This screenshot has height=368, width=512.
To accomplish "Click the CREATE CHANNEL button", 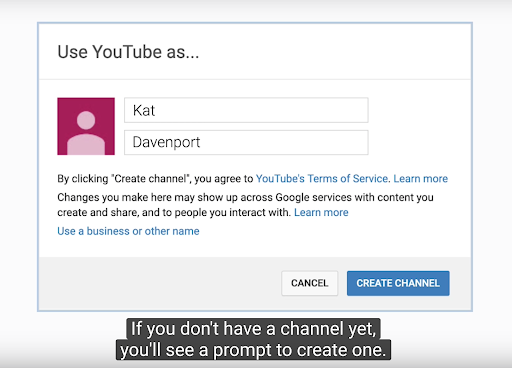I will (x=398, y=283).
